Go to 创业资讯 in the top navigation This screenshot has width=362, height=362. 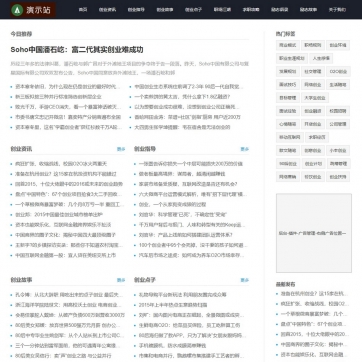coord(107,10)
